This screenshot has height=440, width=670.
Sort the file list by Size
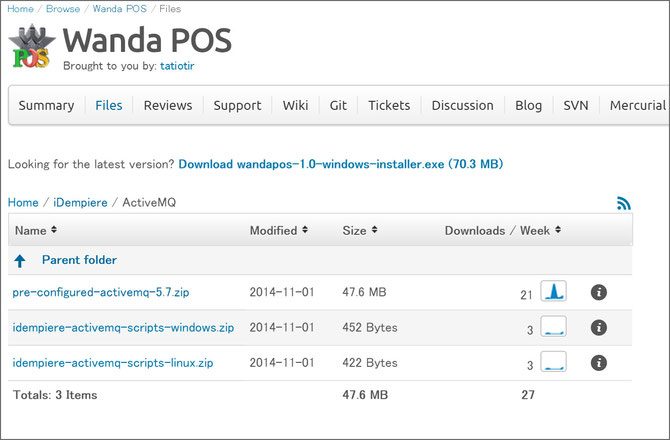pyautogui.click(x=360, y=230)
